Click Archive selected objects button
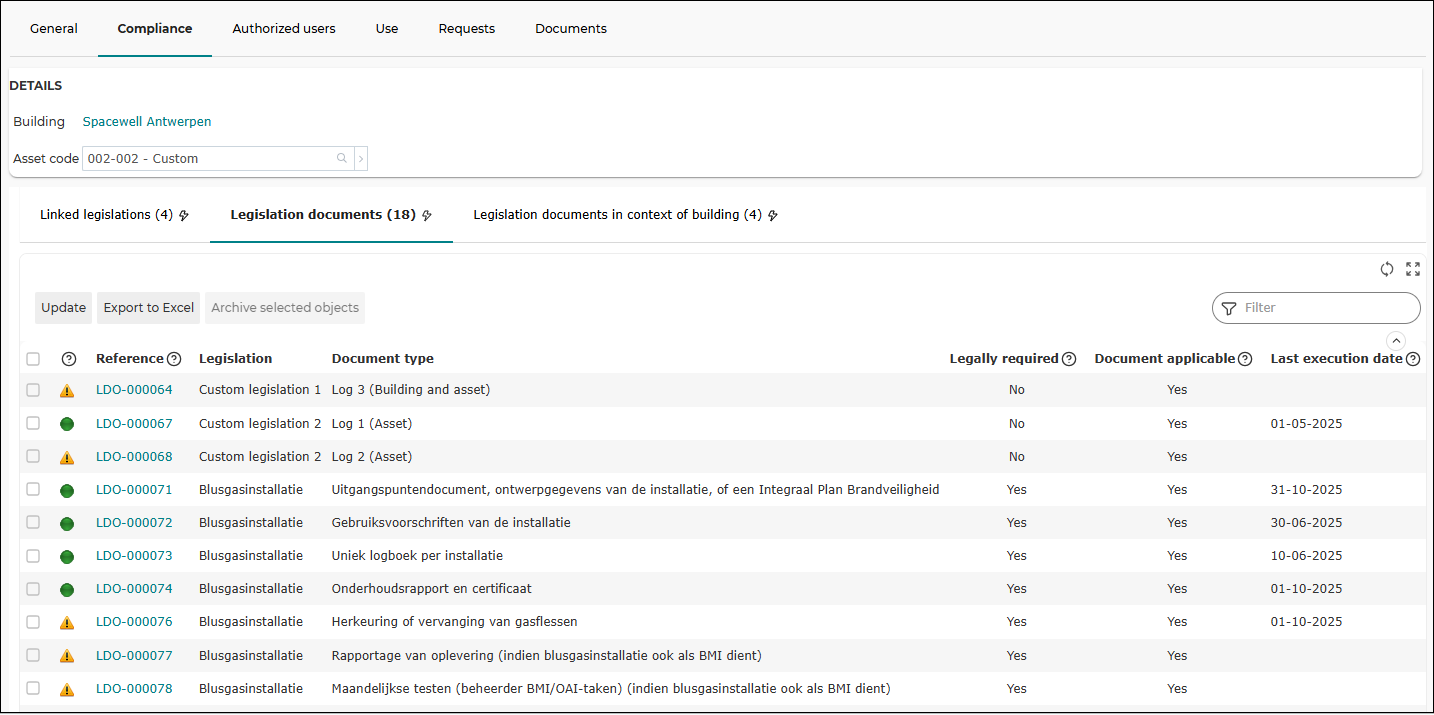 (285, 308)
